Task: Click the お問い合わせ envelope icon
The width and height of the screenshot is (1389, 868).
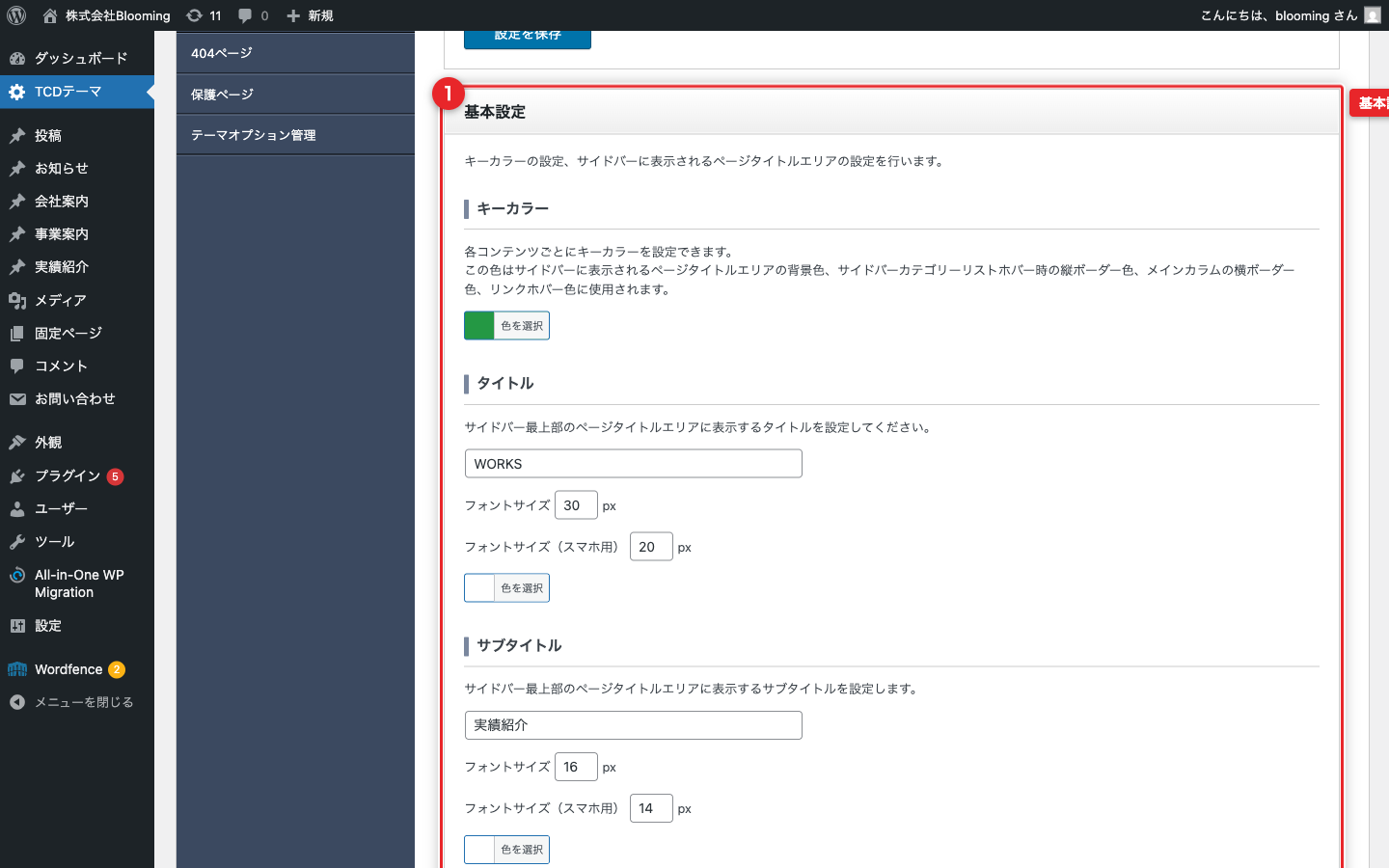Action: [x=17, y=399]
